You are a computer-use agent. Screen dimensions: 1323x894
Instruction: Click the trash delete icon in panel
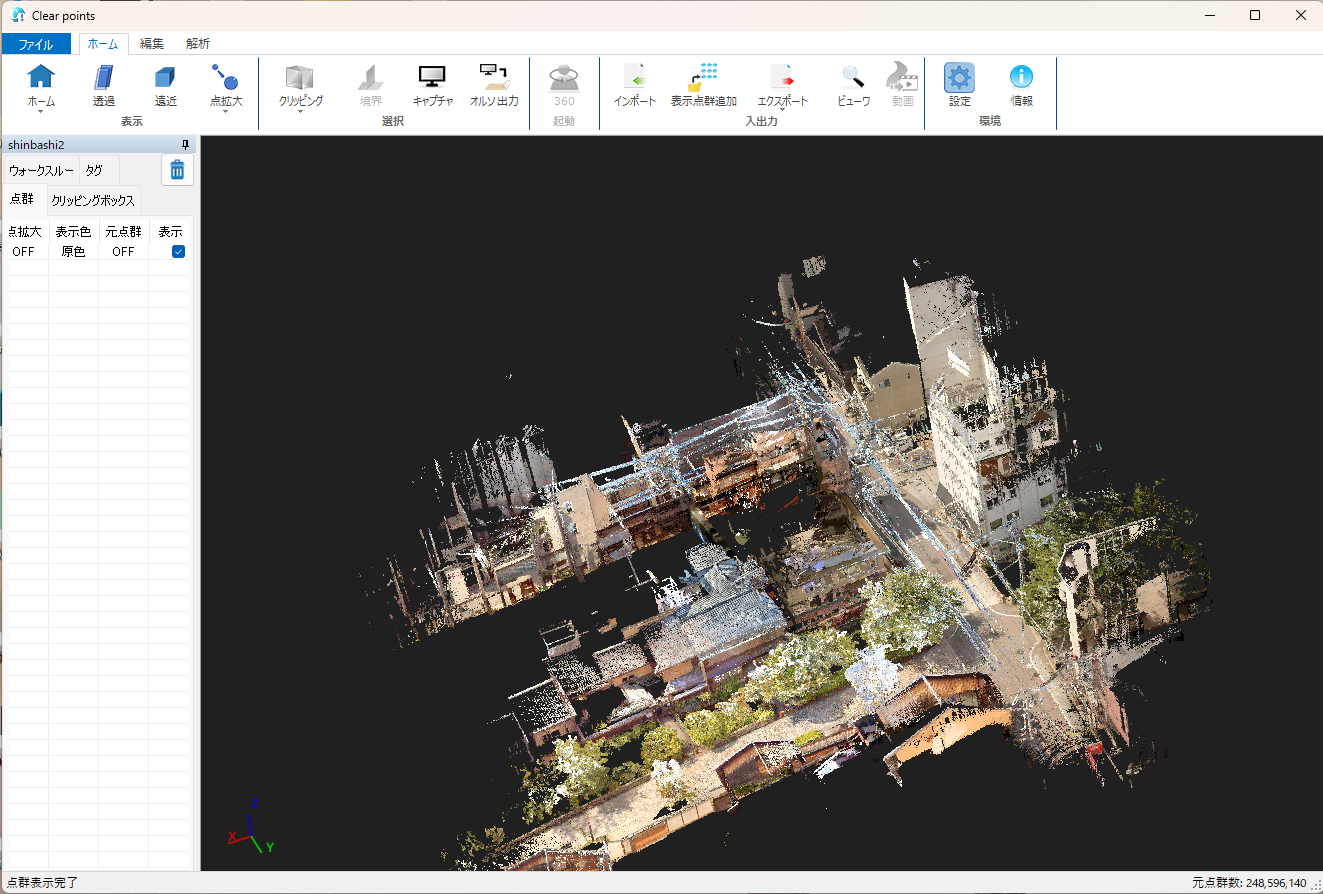coord(177,170)
